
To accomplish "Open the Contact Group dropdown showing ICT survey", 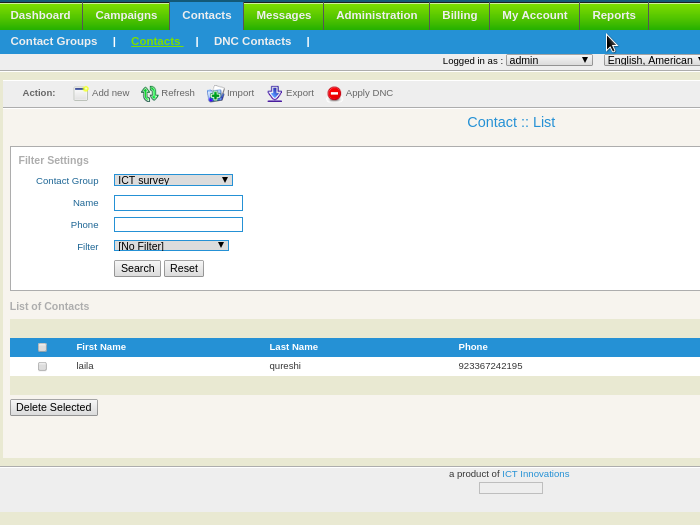I will (x=173, y=180).
